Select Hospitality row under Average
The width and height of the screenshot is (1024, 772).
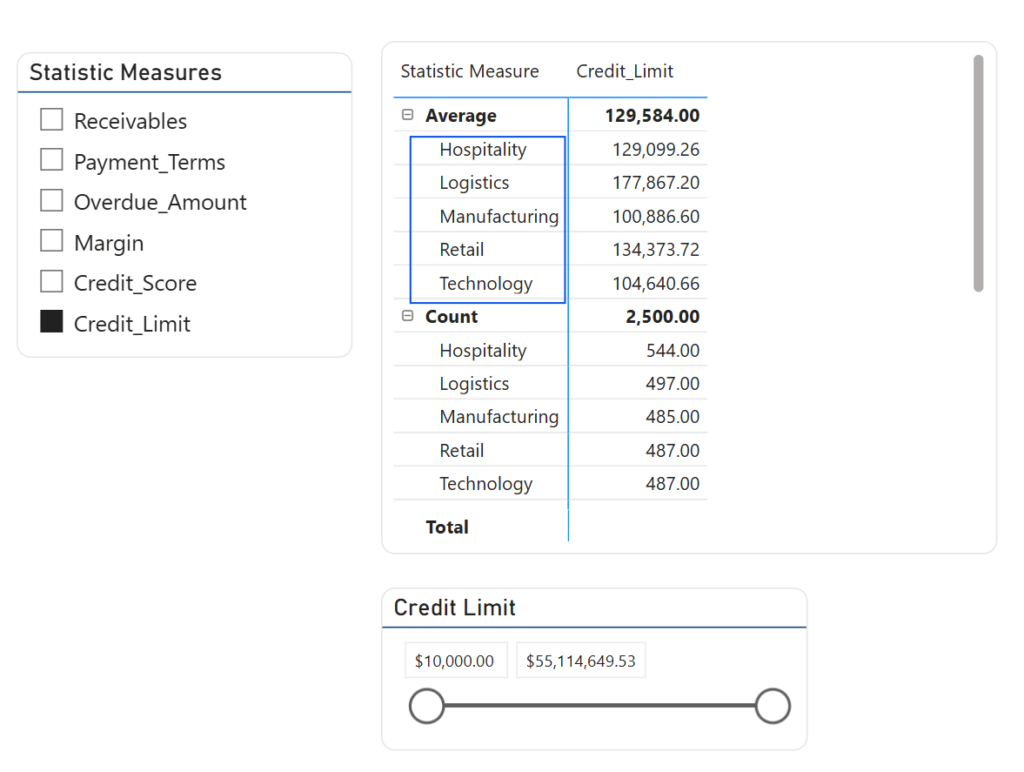483,150
